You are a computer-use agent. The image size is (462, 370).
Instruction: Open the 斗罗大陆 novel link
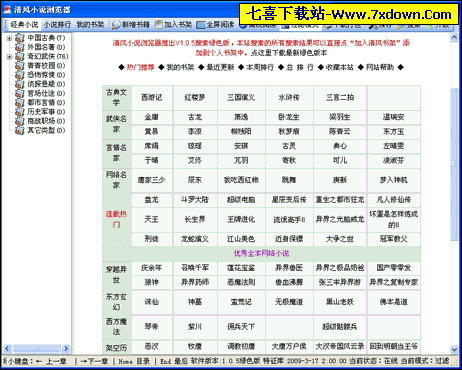[195, 200]
